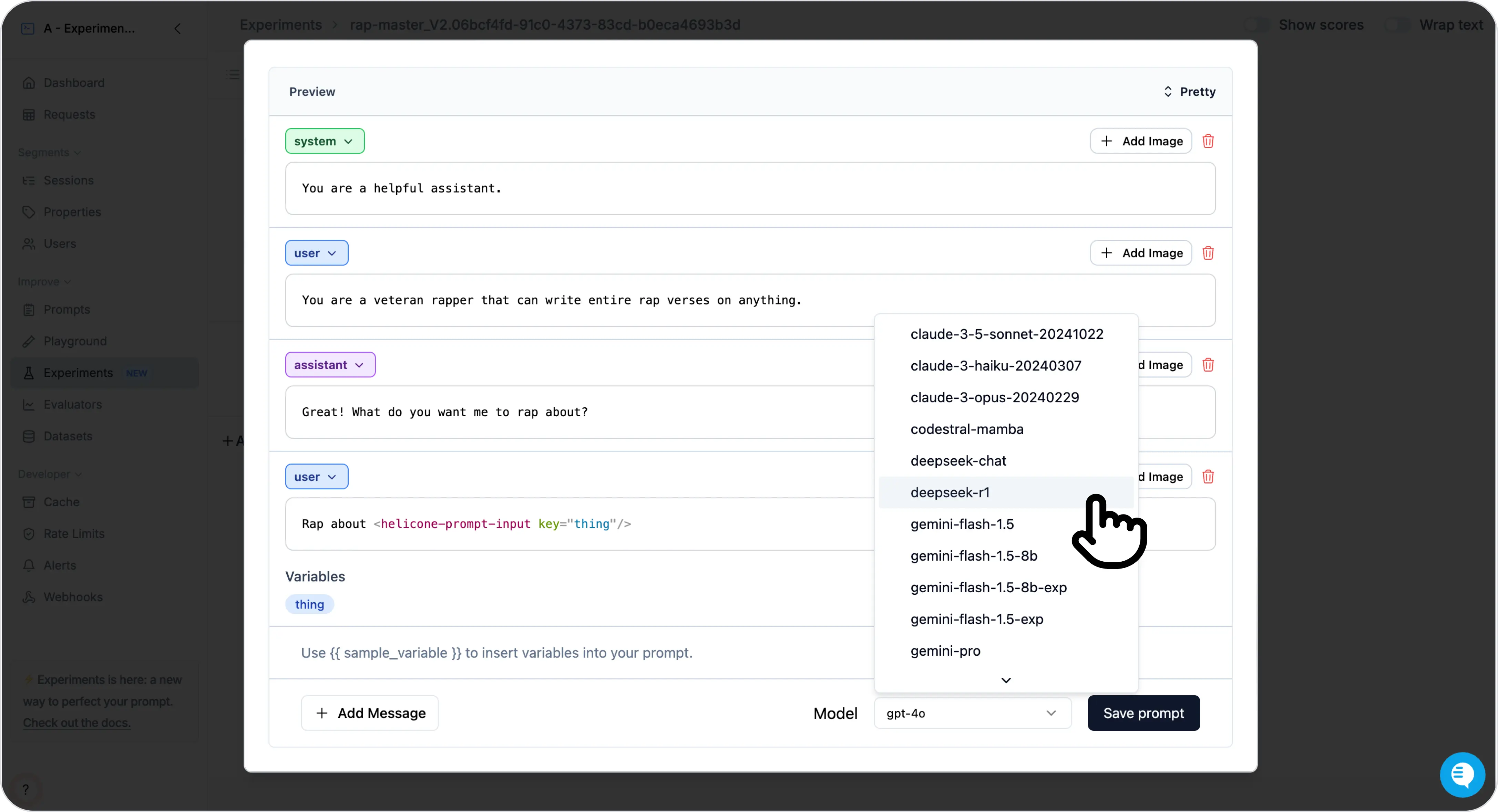Viewport: 1498px width, 812px height.
Task: Select gemini-flash-1.5-exp model option
Action: click(x=1006, y=619)
